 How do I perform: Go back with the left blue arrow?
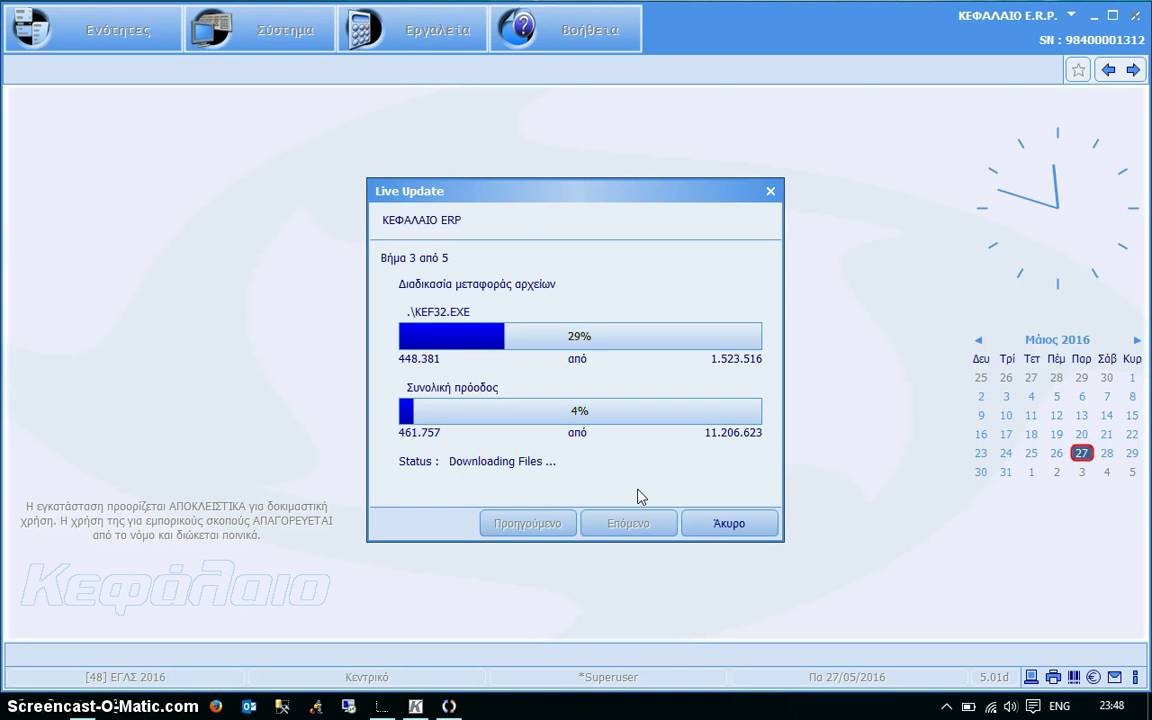pyautogui.click(x=1108, y=71)
